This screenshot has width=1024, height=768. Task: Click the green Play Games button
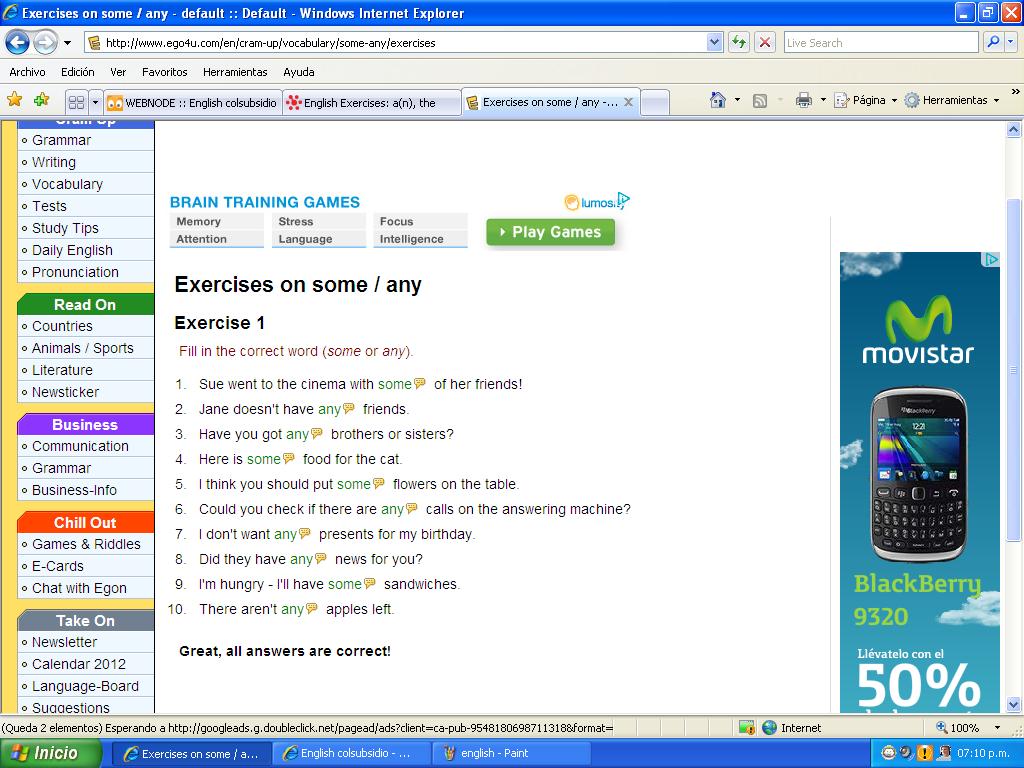click(551, 232)
